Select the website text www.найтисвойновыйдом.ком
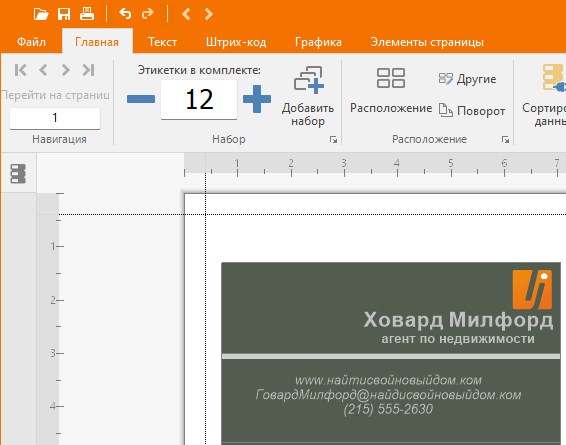Screen dimensions: 566x445 coord(388,380)
